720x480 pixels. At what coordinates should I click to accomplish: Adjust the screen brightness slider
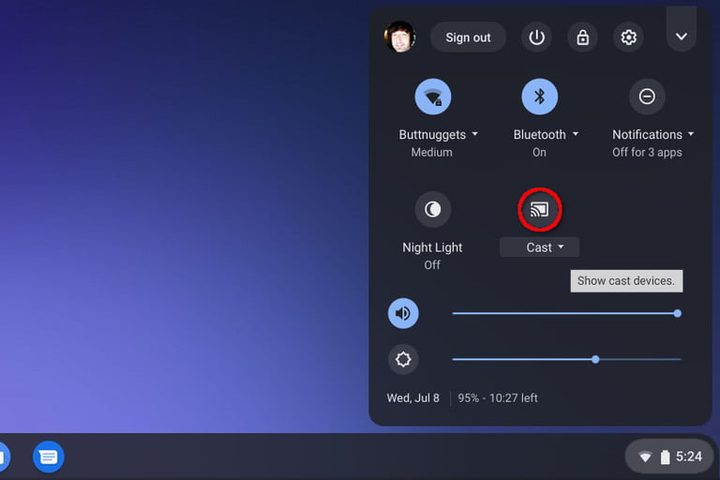[x=567, y=359]
